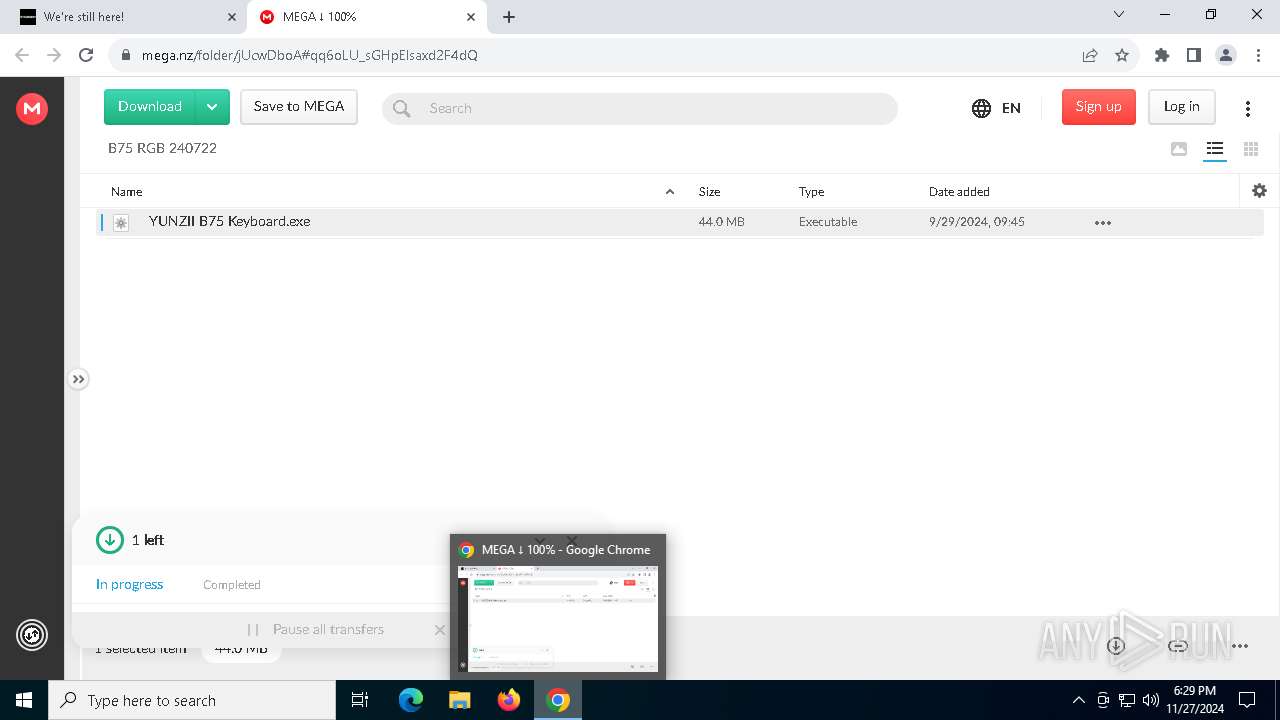Click the address bar URL
This screenshot has height=720, width=1280.
309,55
